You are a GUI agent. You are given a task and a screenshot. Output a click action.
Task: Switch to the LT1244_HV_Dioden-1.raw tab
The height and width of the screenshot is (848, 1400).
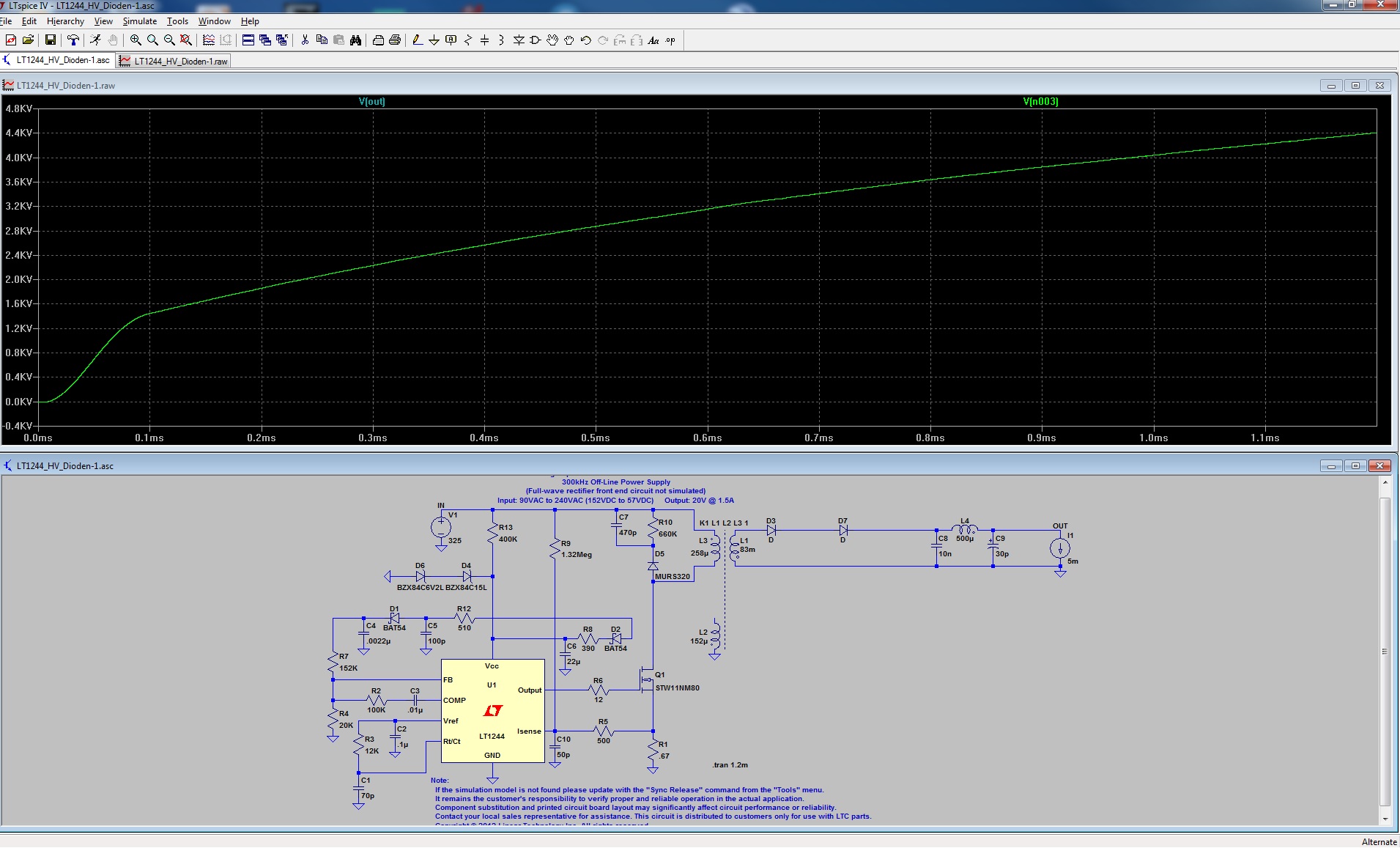174,61
